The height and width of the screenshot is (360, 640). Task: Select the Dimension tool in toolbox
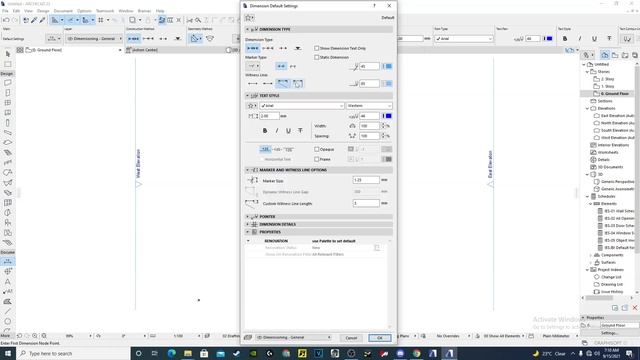[8, 262]
